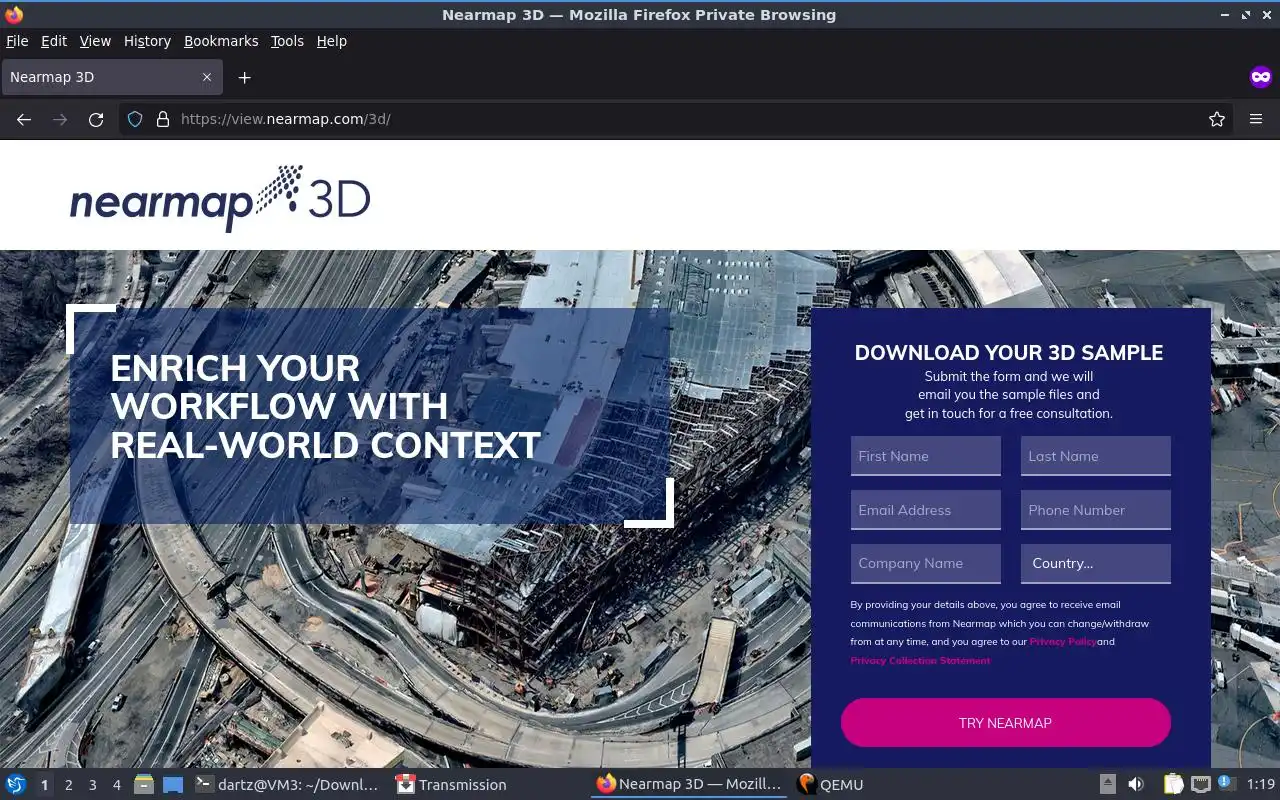Click the Last Name field

1095,456
